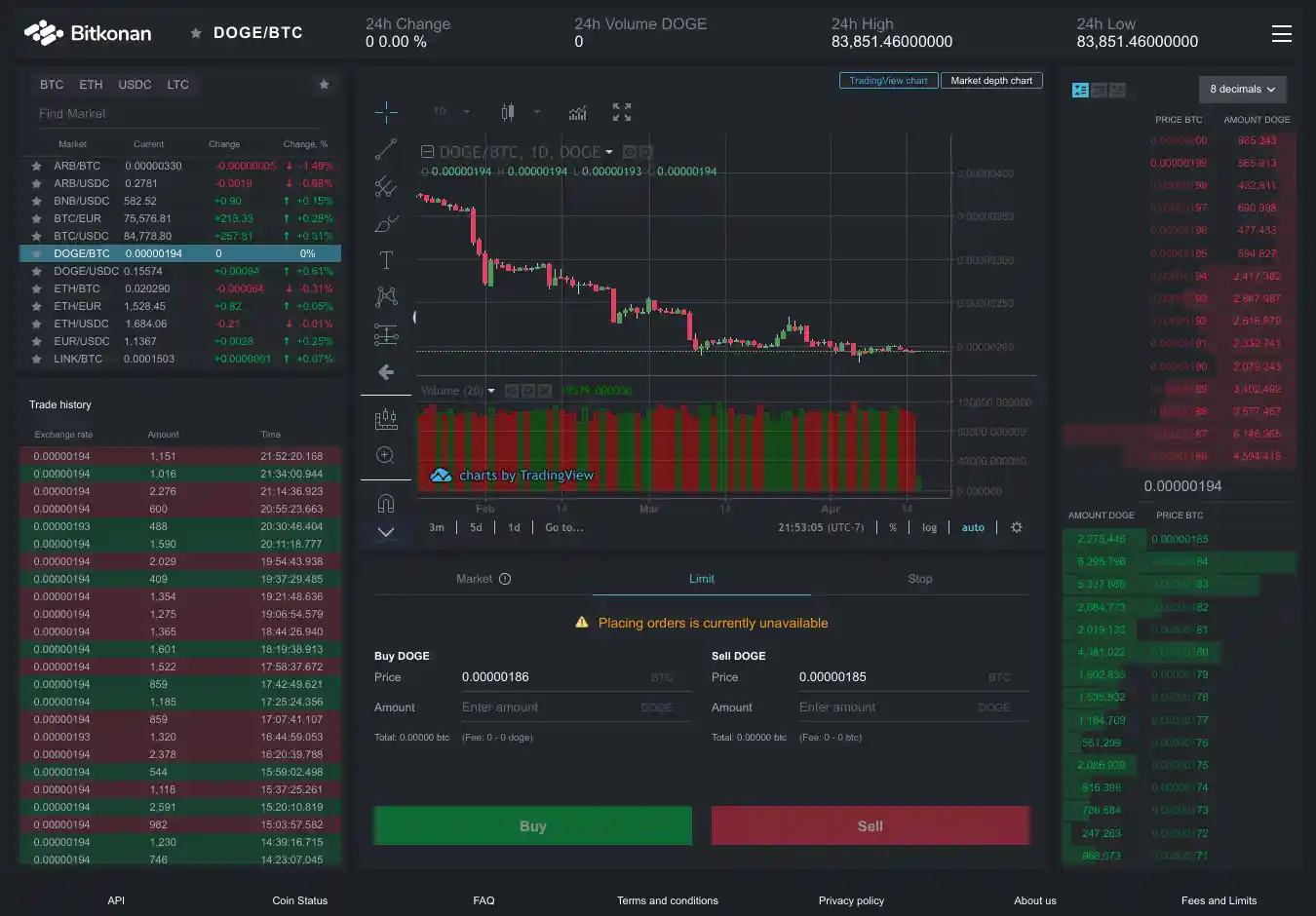
Task: Open the 8 decimals dropdown
Action: click(x=1242, y=90)
